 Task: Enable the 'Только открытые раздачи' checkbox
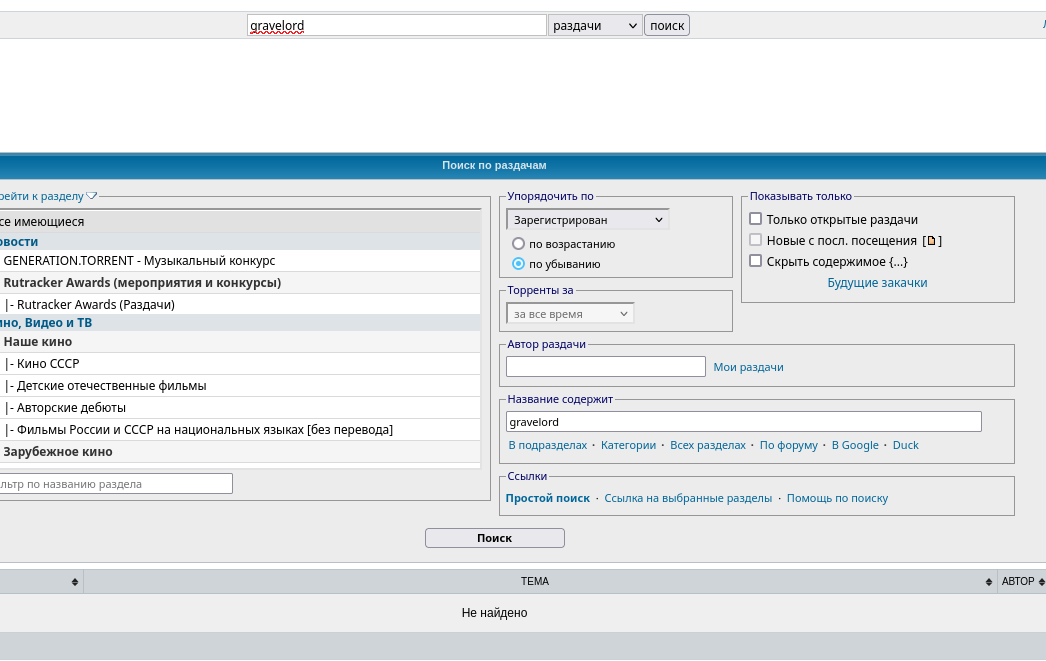coord(755,219)
